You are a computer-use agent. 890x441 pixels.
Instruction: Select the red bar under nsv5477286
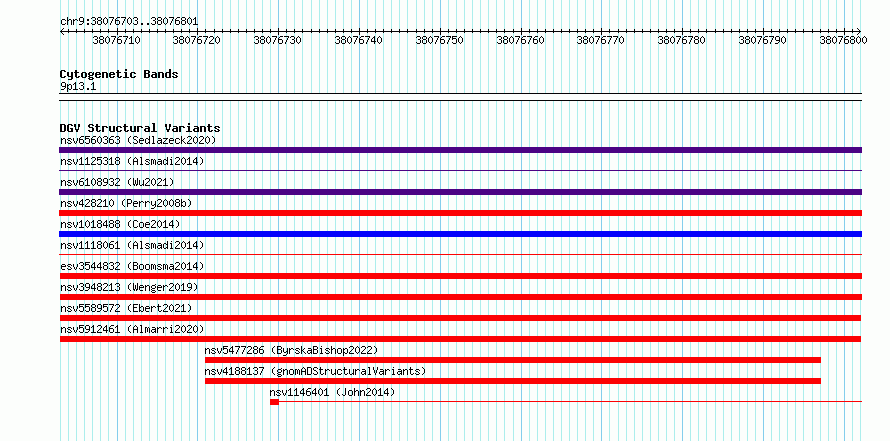513,360
